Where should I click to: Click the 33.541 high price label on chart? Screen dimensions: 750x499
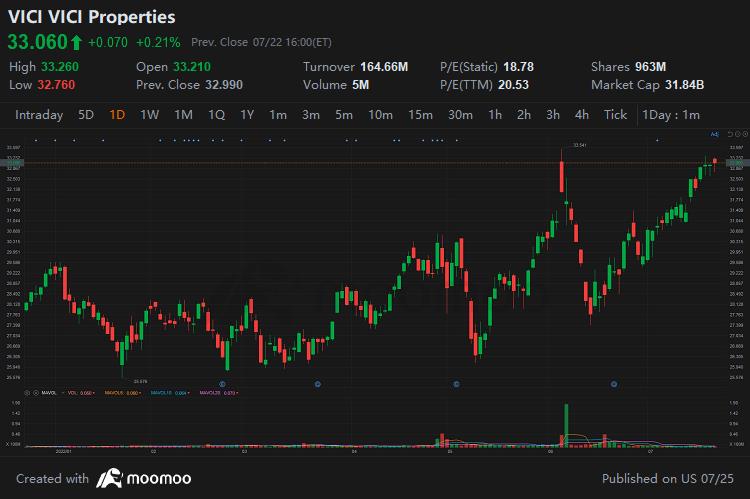pyautogui.click(x=579, y=144)
